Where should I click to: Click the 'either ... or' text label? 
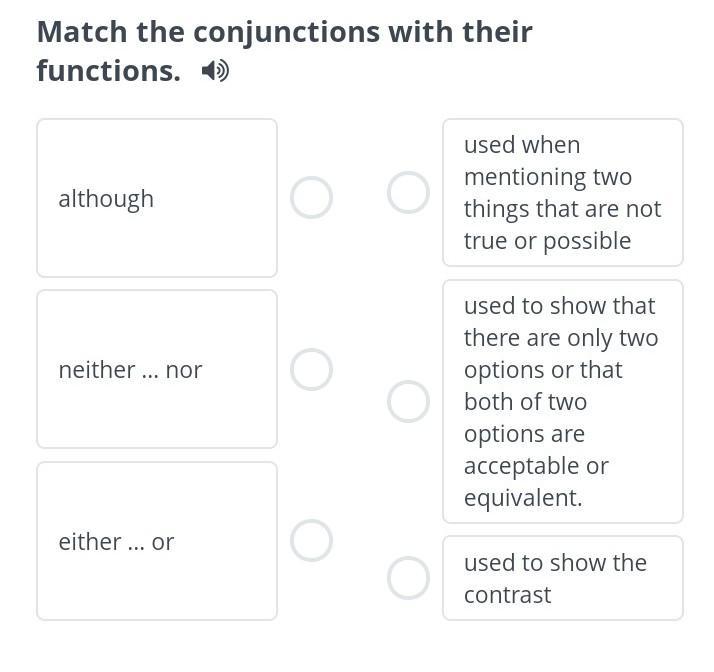coord(116,541)
